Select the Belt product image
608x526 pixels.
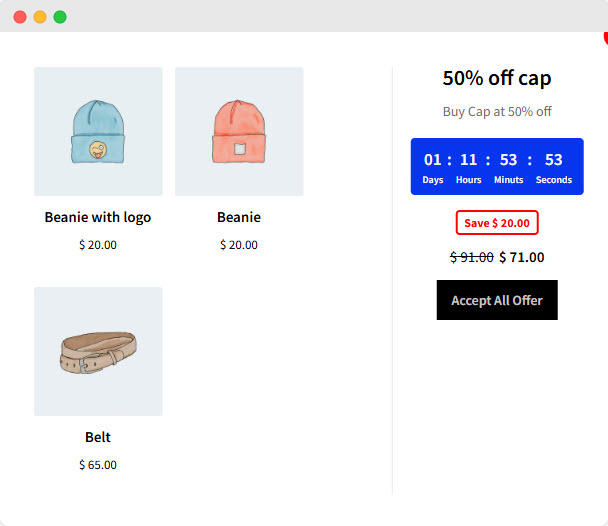[98, 351]
